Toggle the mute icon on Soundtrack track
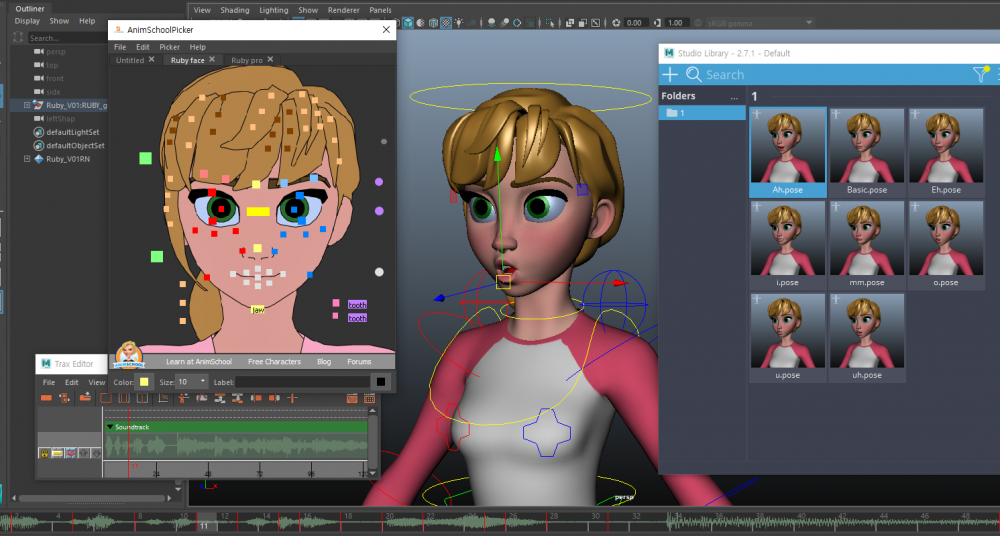1000x536 pixels. 71,453
